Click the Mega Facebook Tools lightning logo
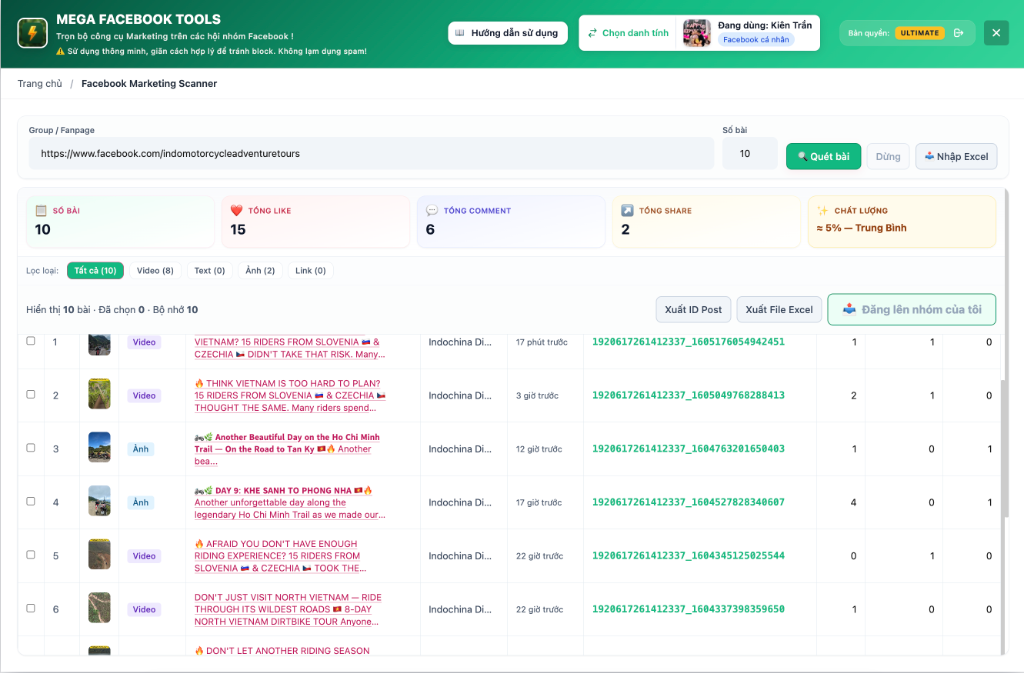The height and width of the screenshot is (673, 1024). [x=32, y=33]
